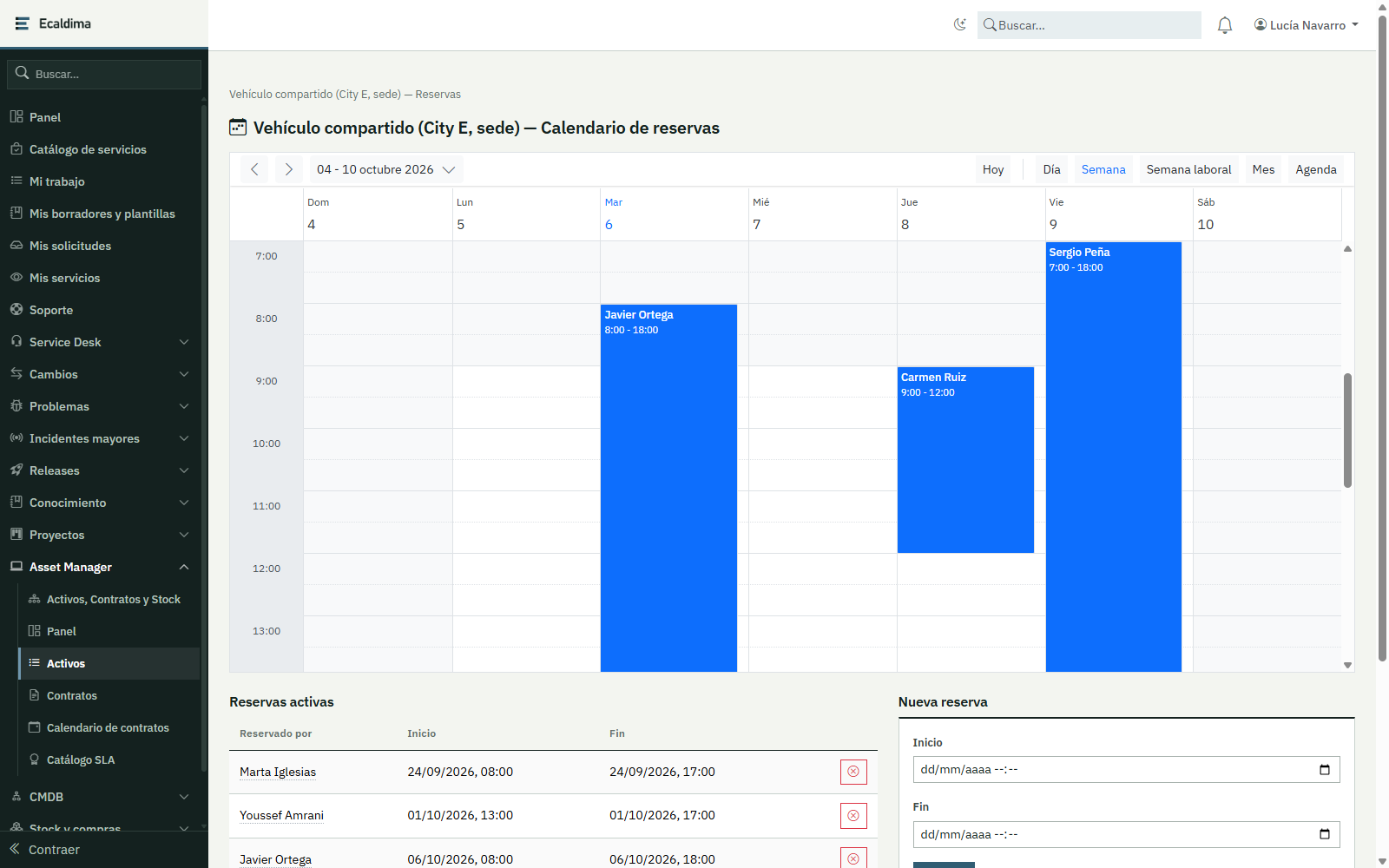Click the Fin datetime field

(1126, 834)
